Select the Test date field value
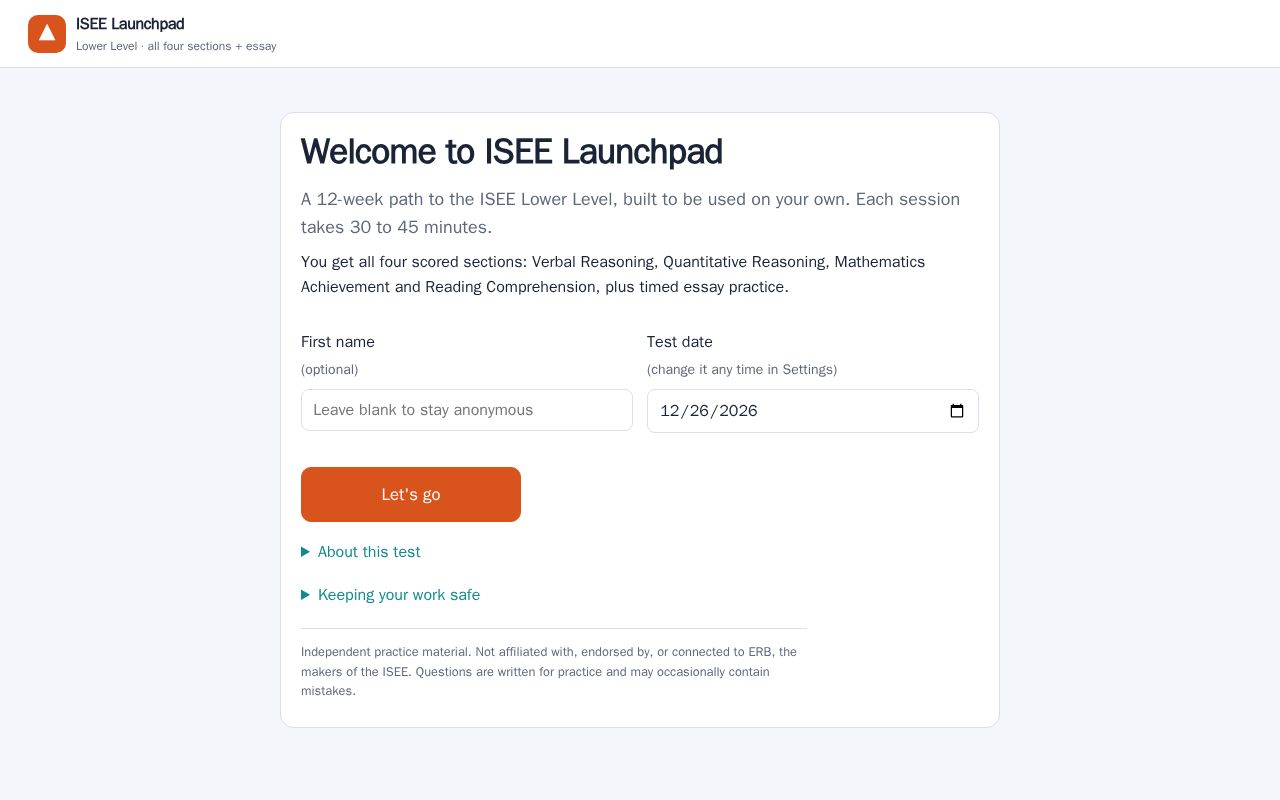The image size is (1280, 800). [x=709, y=411]
